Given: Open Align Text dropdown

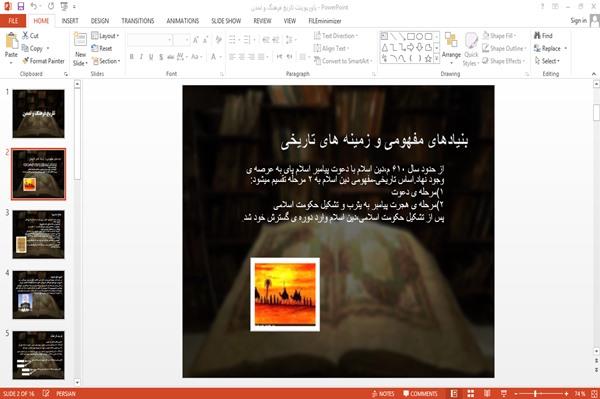Looking at the screenshot, I should [x=331, y=48].
